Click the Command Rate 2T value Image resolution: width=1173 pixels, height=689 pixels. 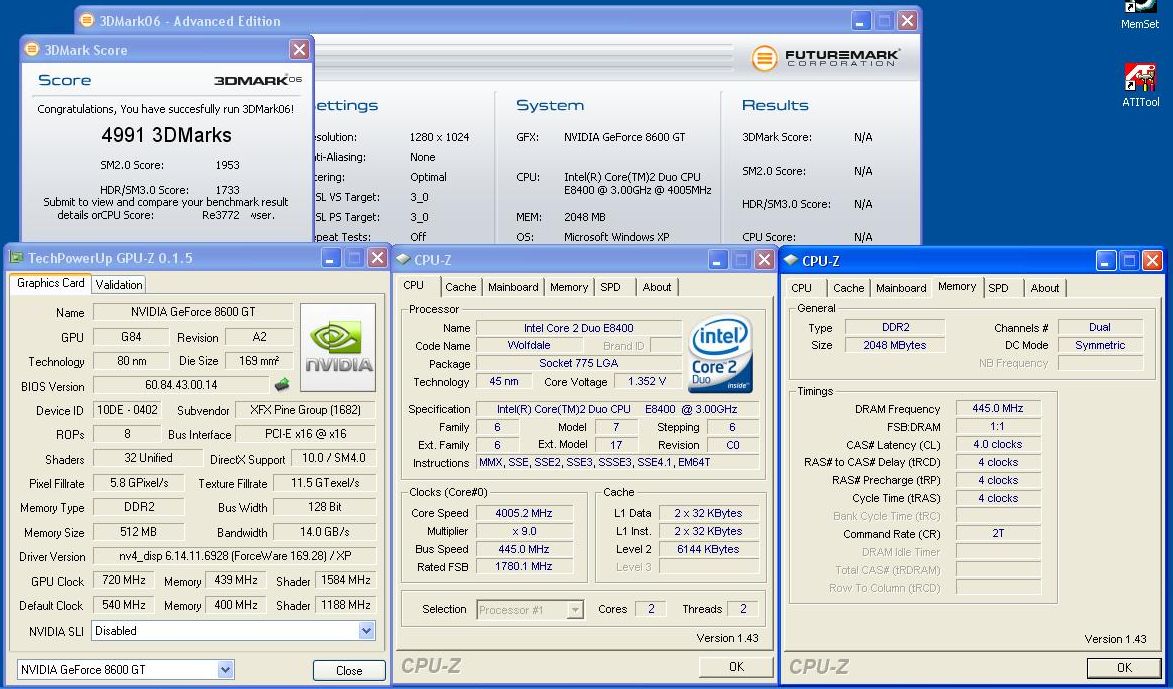(998, 534)
